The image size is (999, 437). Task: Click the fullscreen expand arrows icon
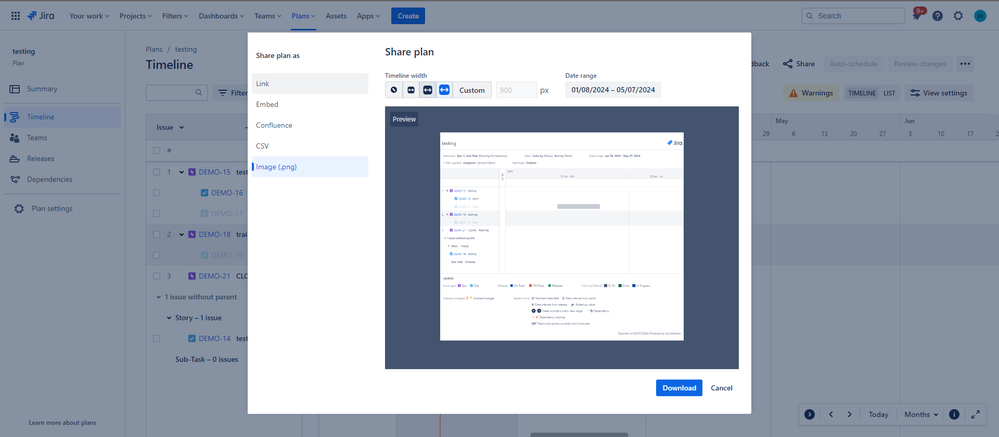[x=975, y=414]
